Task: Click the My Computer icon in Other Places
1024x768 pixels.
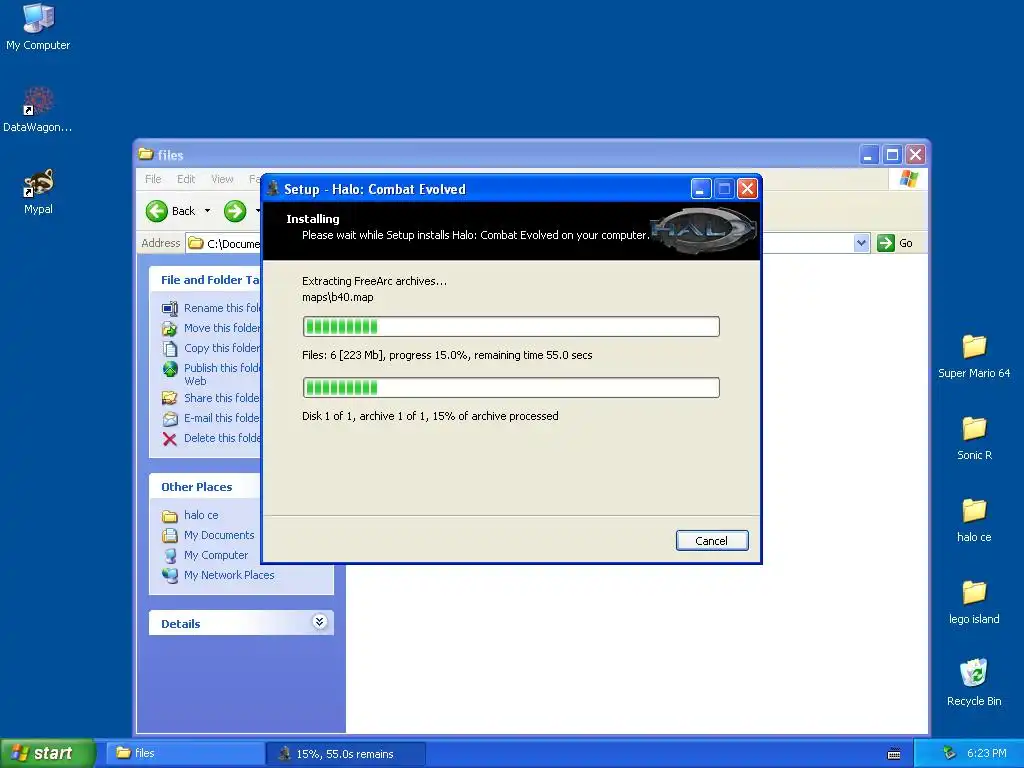Action: pyautogui.click(x=170, y=556)
